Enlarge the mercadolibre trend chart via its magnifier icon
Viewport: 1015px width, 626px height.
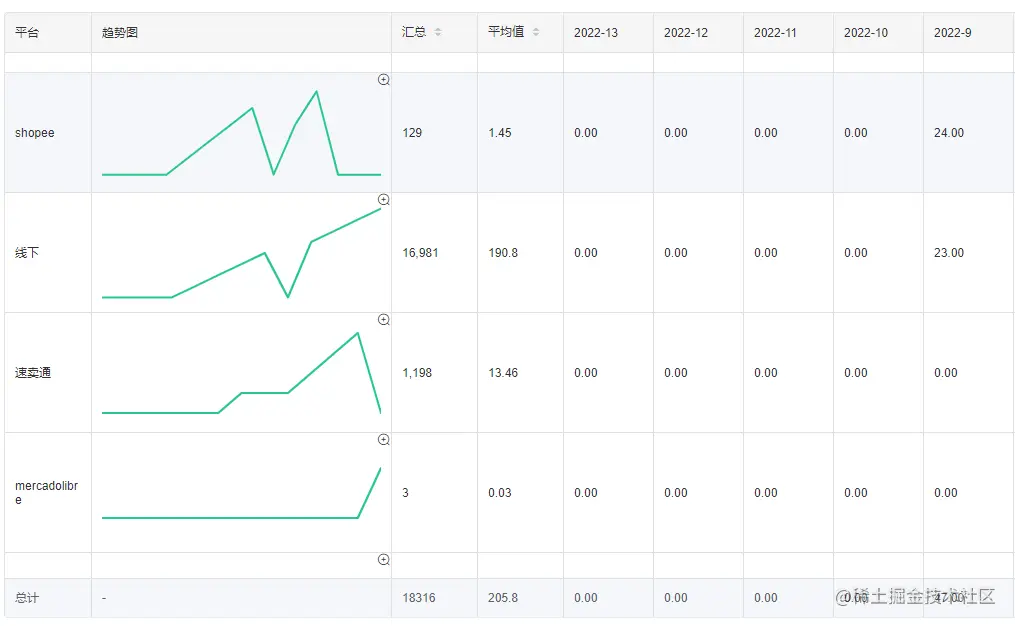(x=384, y=440)
